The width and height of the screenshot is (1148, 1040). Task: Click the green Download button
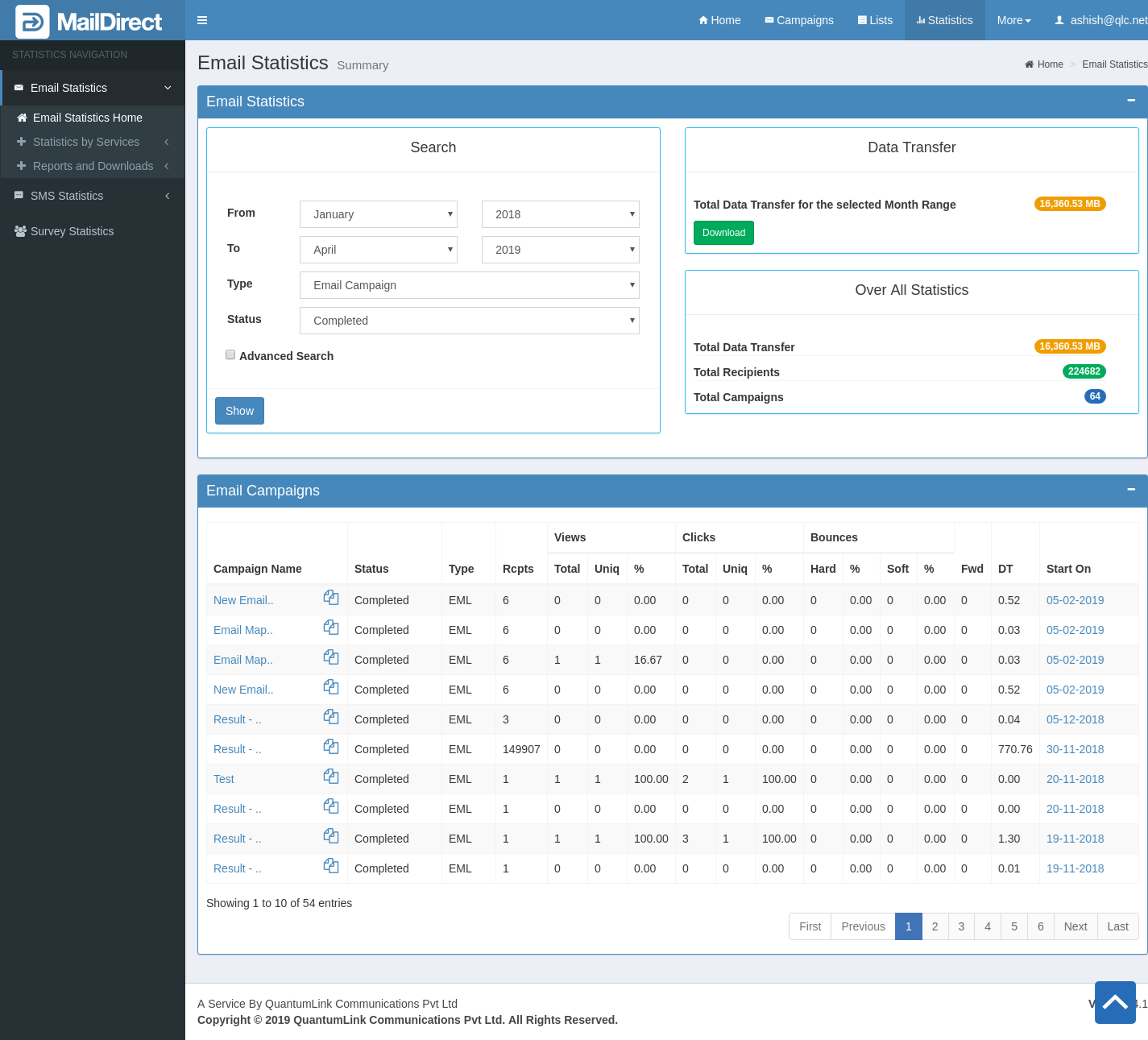click(x=723, y=233)
